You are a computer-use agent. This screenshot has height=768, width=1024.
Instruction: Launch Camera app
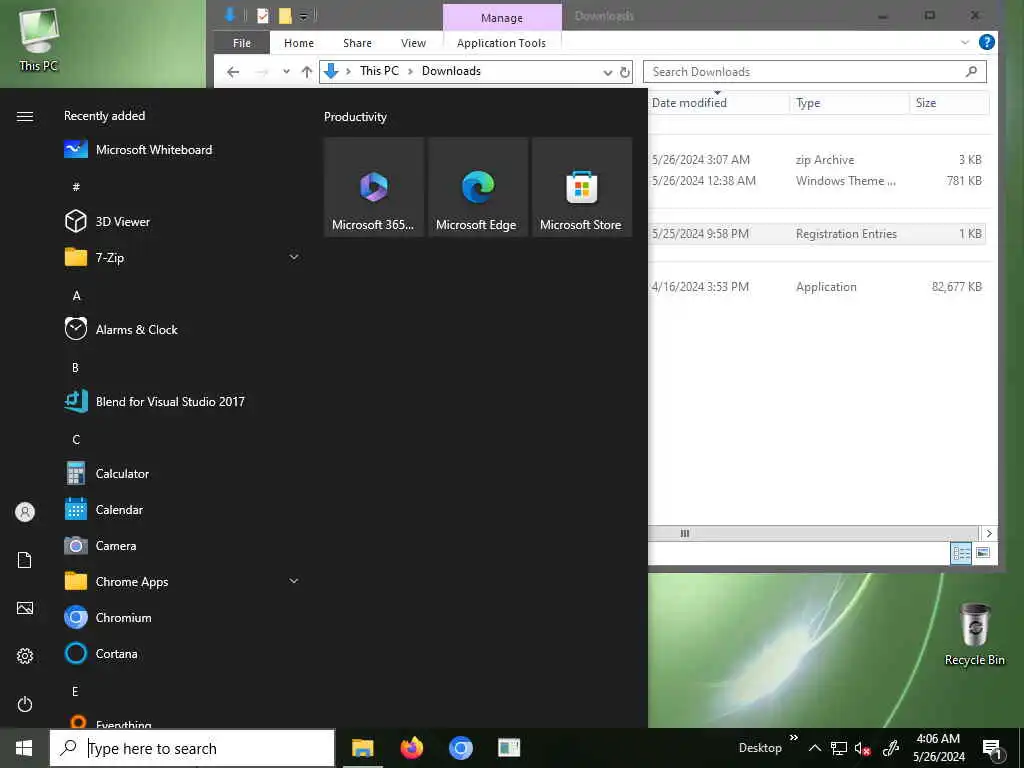point(101,545)
